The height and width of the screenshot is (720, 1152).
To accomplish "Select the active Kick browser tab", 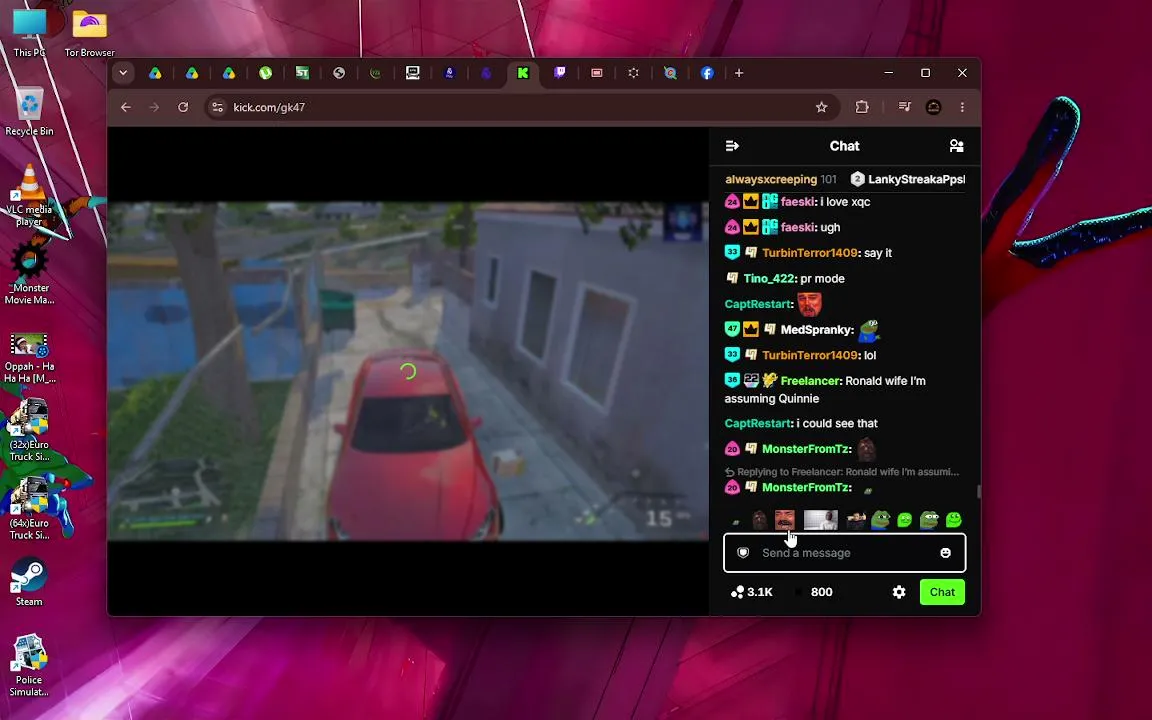I will point(522,73).
